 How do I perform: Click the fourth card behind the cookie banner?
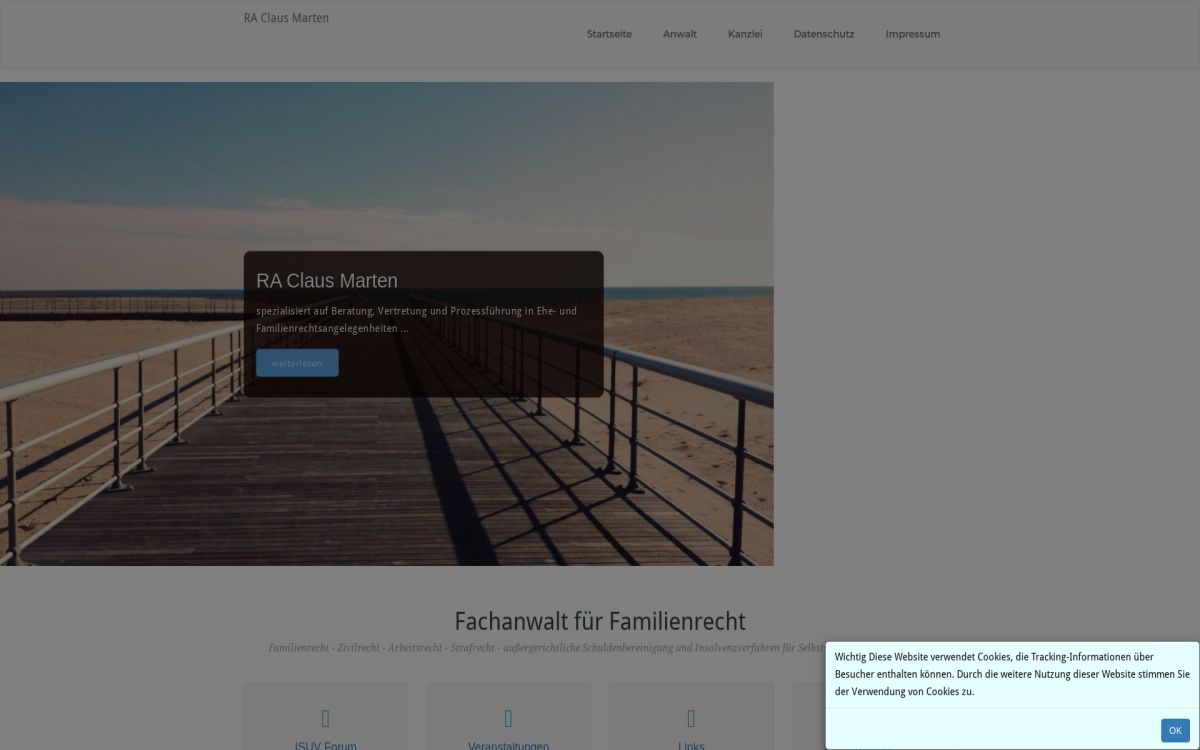[810, 716]
